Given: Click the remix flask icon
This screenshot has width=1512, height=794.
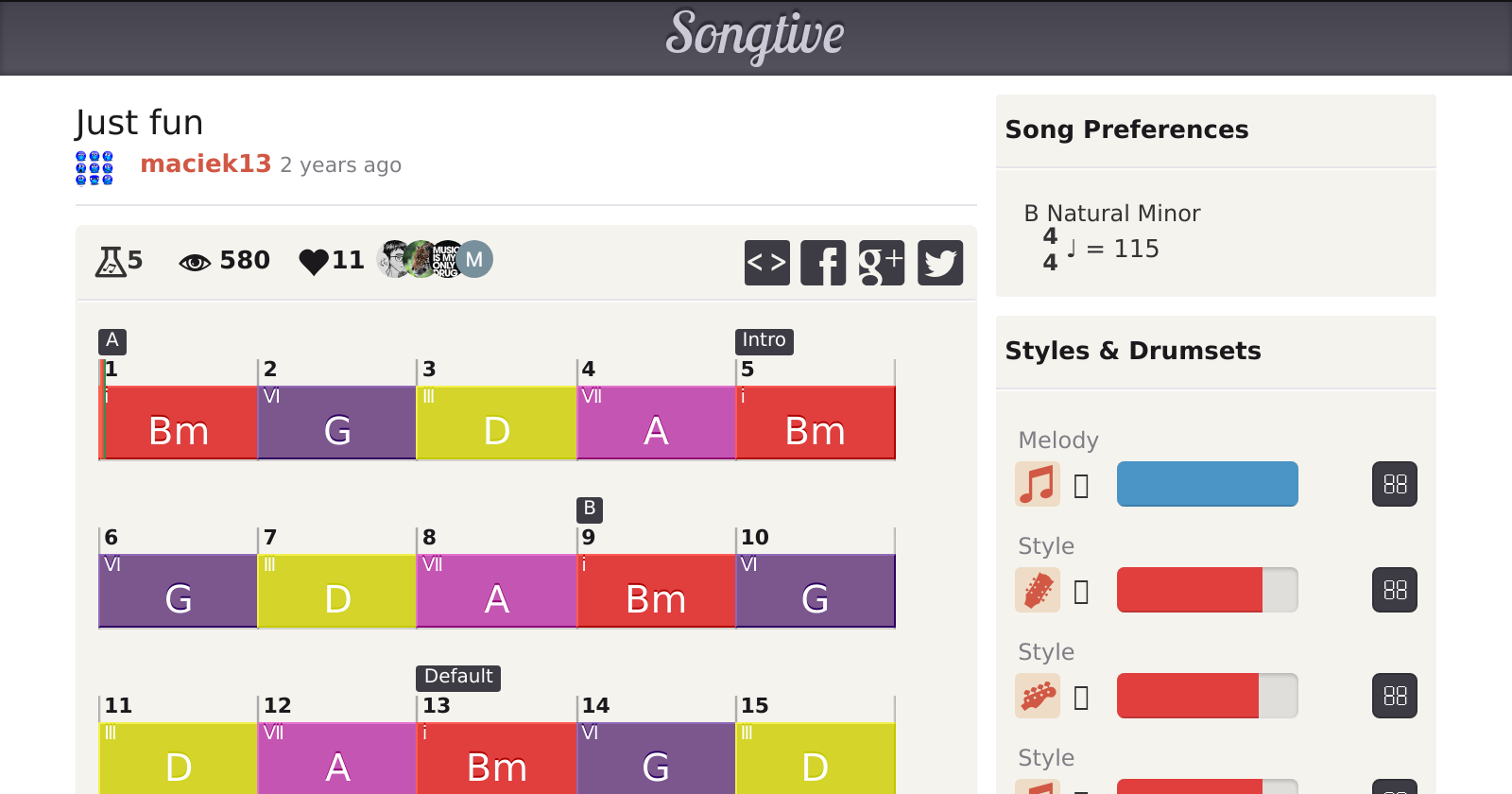Looking at the screenshot, I should point(110,261).
